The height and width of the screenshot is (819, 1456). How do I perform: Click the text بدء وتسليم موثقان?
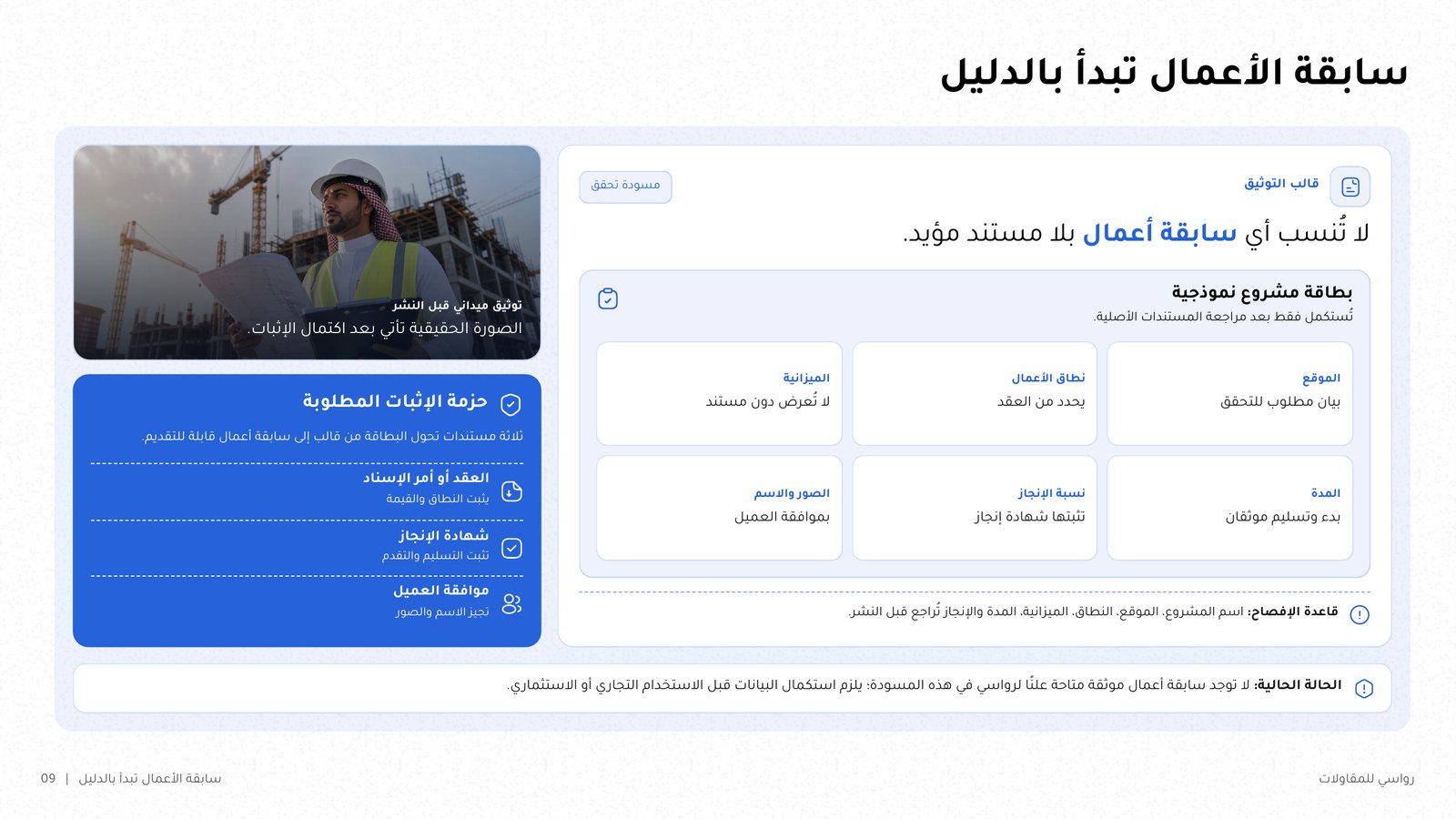(x=1283, y=517)
